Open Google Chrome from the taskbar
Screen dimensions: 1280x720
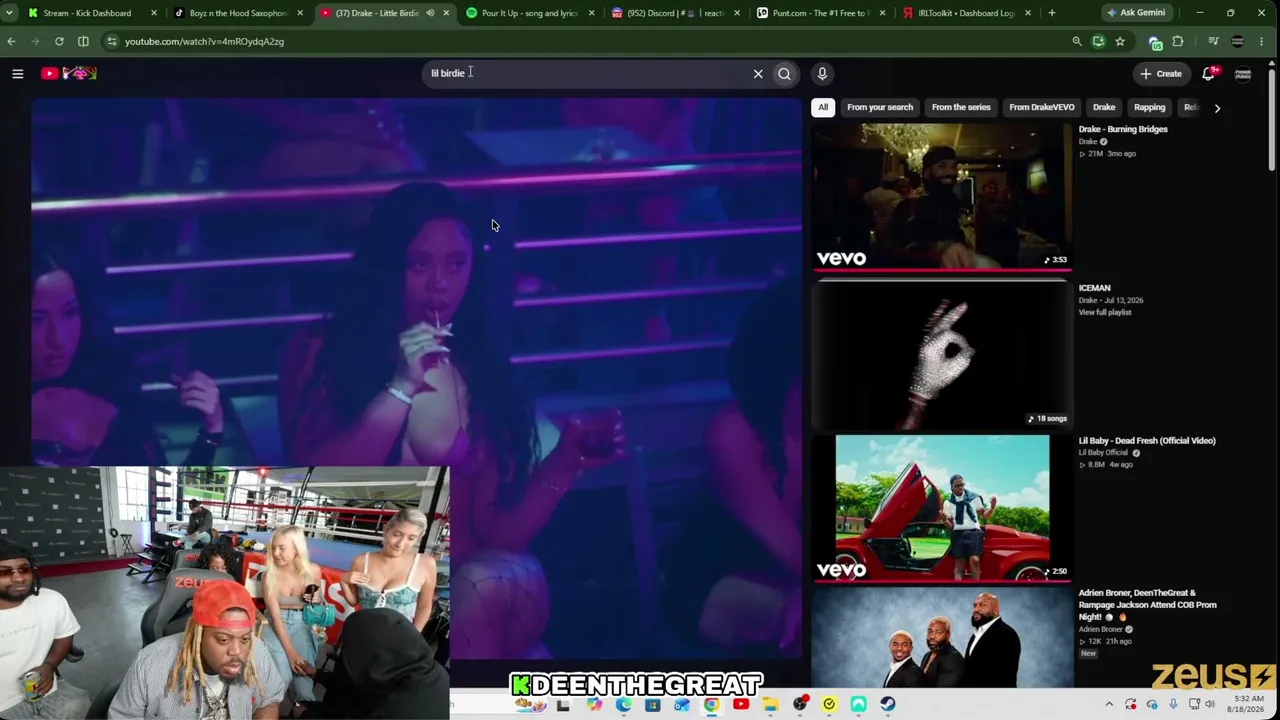coord(711,705)
